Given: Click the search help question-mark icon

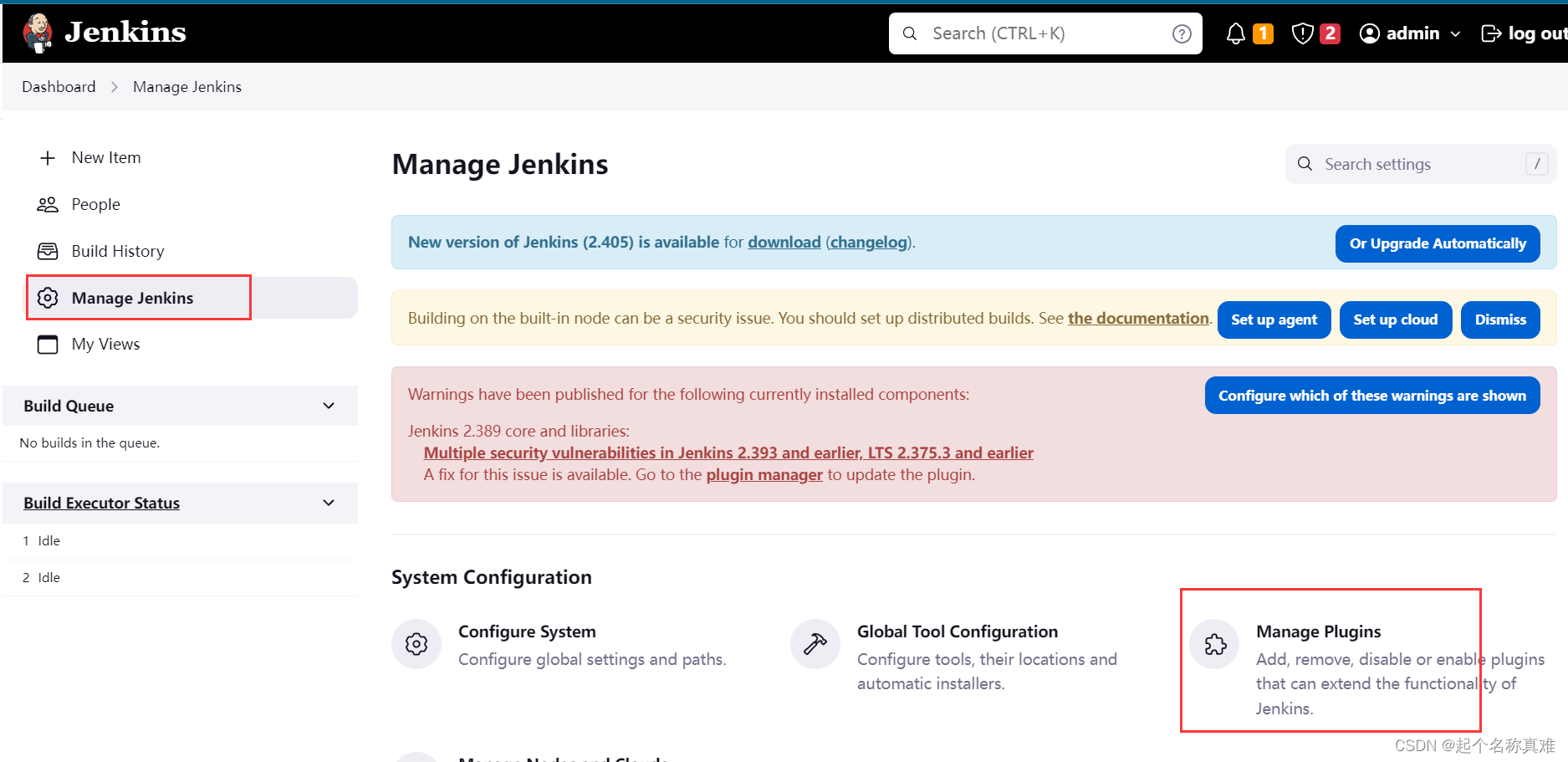Looking at the screenshot, I should pos(1182,33).
